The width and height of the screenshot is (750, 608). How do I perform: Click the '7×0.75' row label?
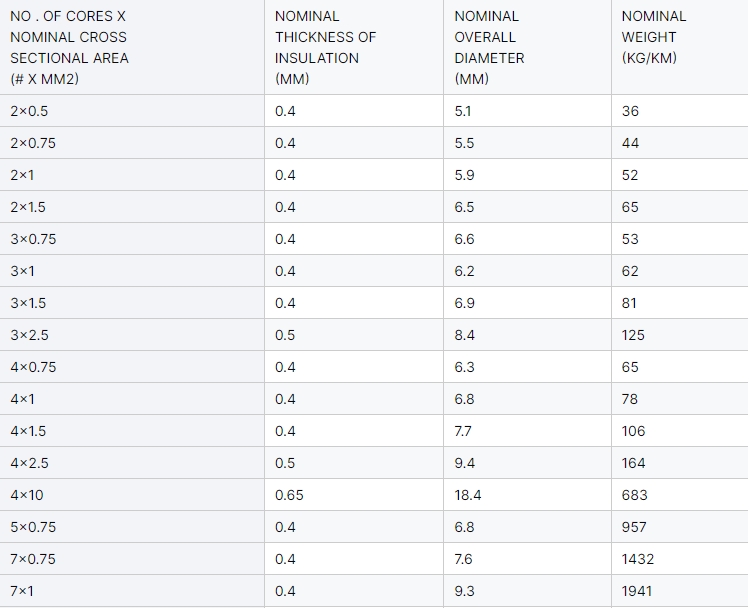[x=33, y=559]
